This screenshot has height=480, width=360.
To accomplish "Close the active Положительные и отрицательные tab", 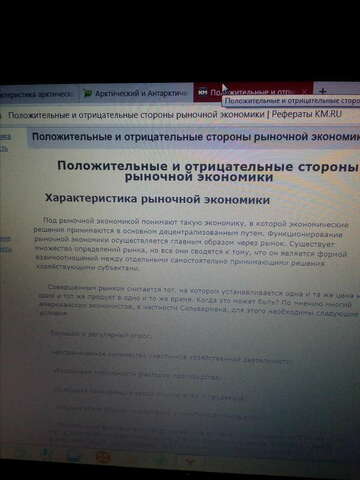I will (305, 91).
